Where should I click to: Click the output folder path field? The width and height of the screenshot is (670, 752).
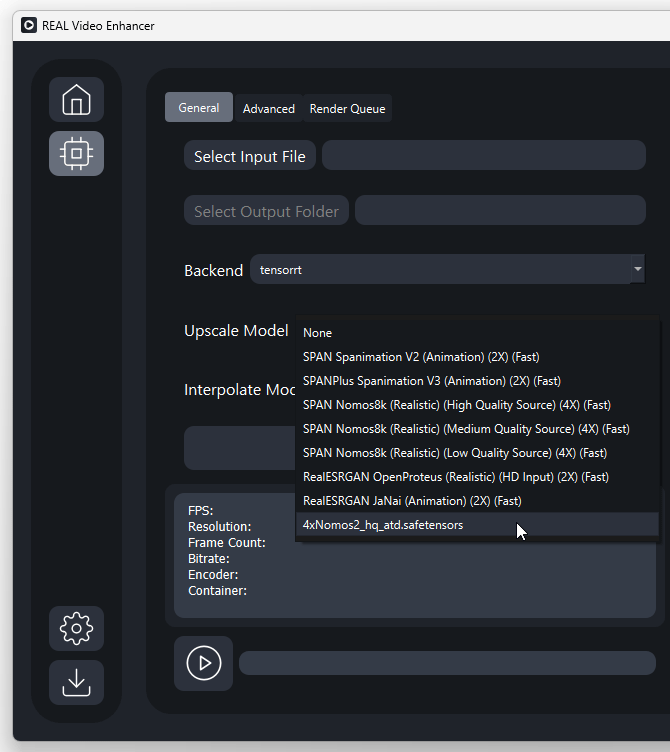(500, 210)
